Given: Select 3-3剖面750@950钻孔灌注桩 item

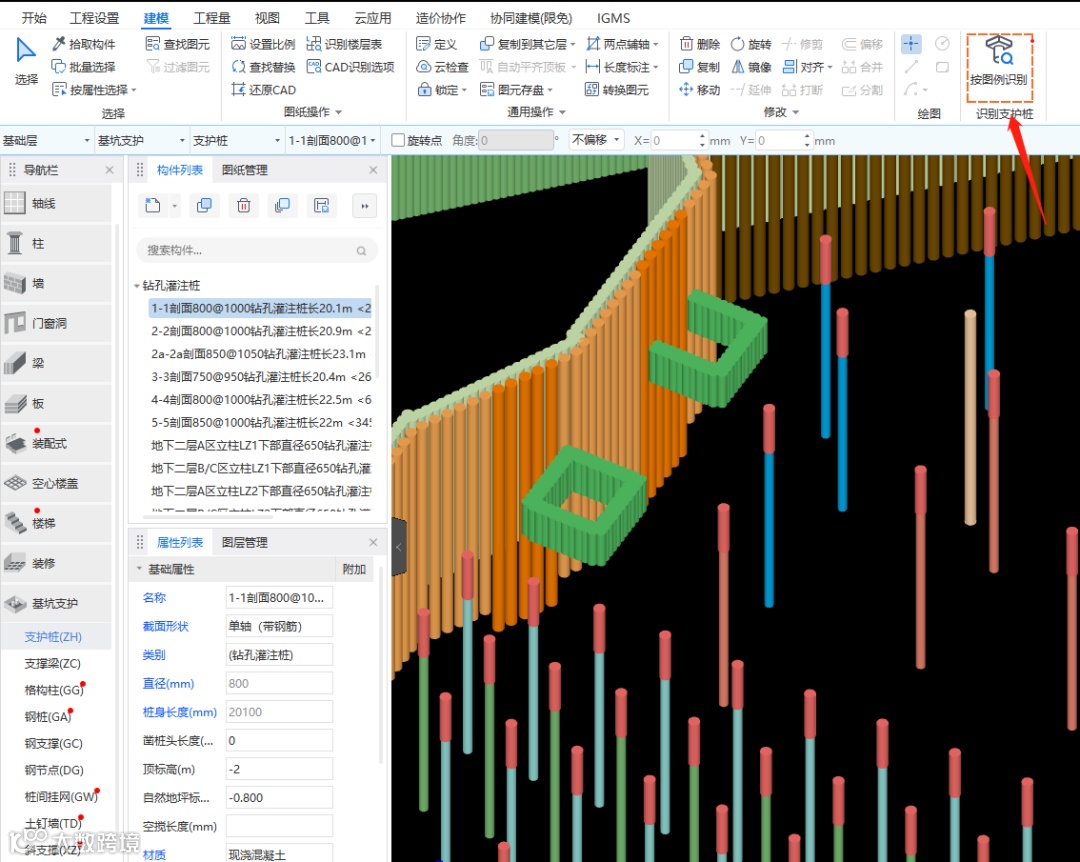Looking at the screenshot, I should coord(261,377).
